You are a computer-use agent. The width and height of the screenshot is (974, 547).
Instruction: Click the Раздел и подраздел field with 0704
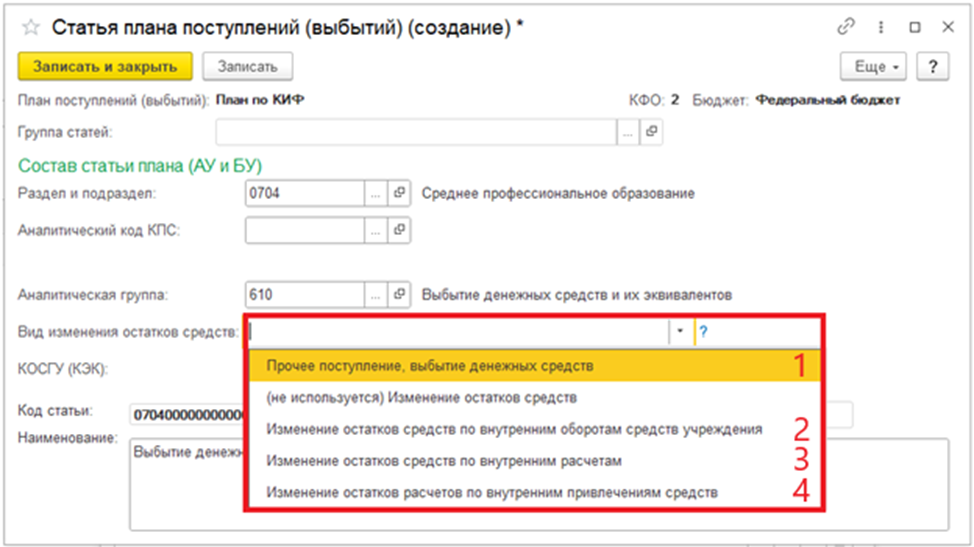coord(304,194)
